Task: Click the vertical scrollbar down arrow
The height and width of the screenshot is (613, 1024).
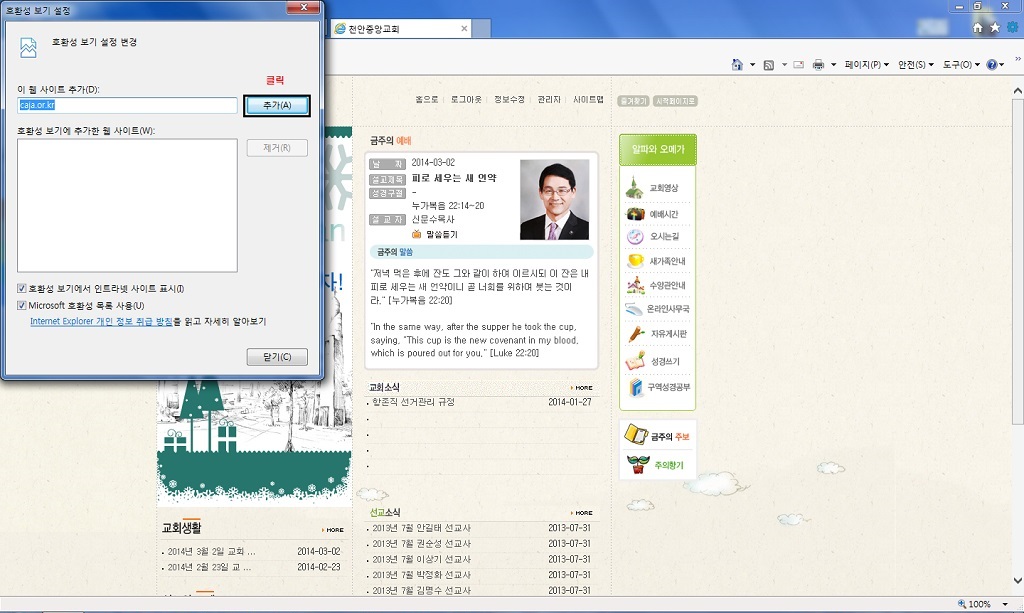Action: coord(1017,580)
